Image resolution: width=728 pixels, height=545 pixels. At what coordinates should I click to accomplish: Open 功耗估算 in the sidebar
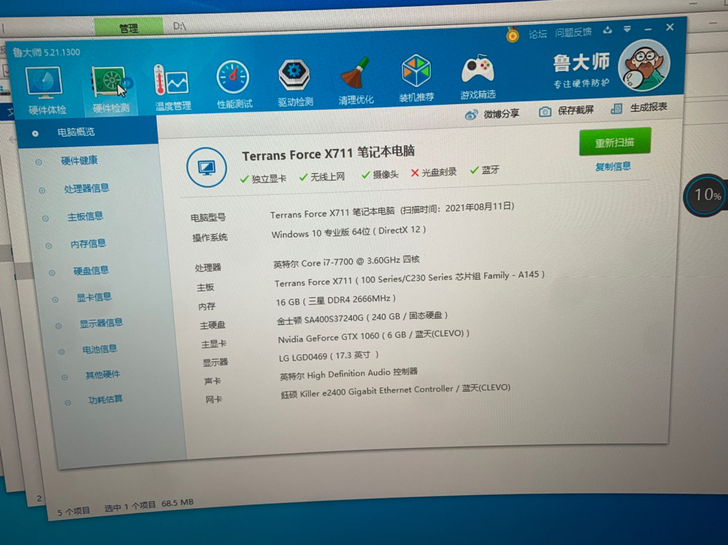[x=105, y=399]
